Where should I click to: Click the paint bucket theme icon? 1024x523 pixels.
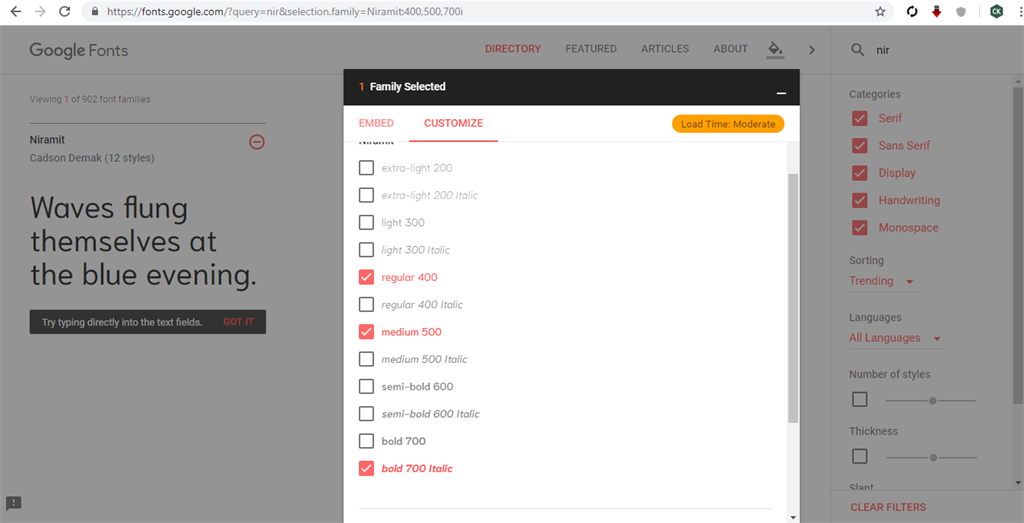tap(775, 50)
